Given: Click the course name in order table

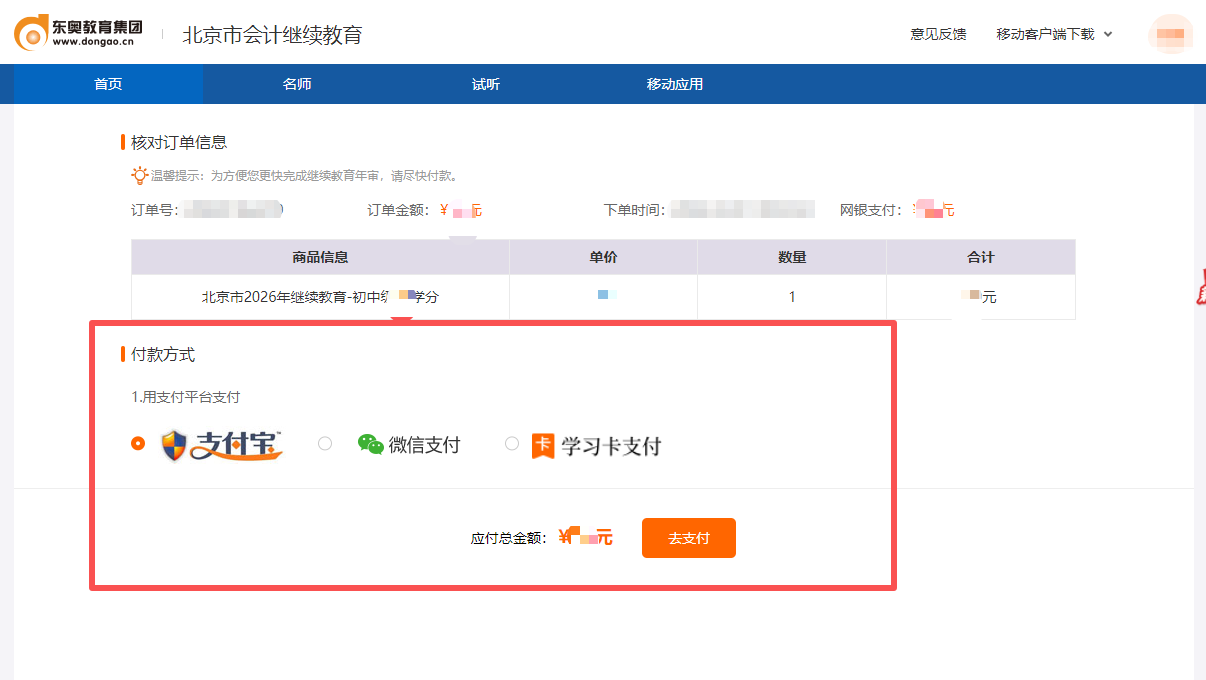Looking at the screenshot, I should pos(320,297).
